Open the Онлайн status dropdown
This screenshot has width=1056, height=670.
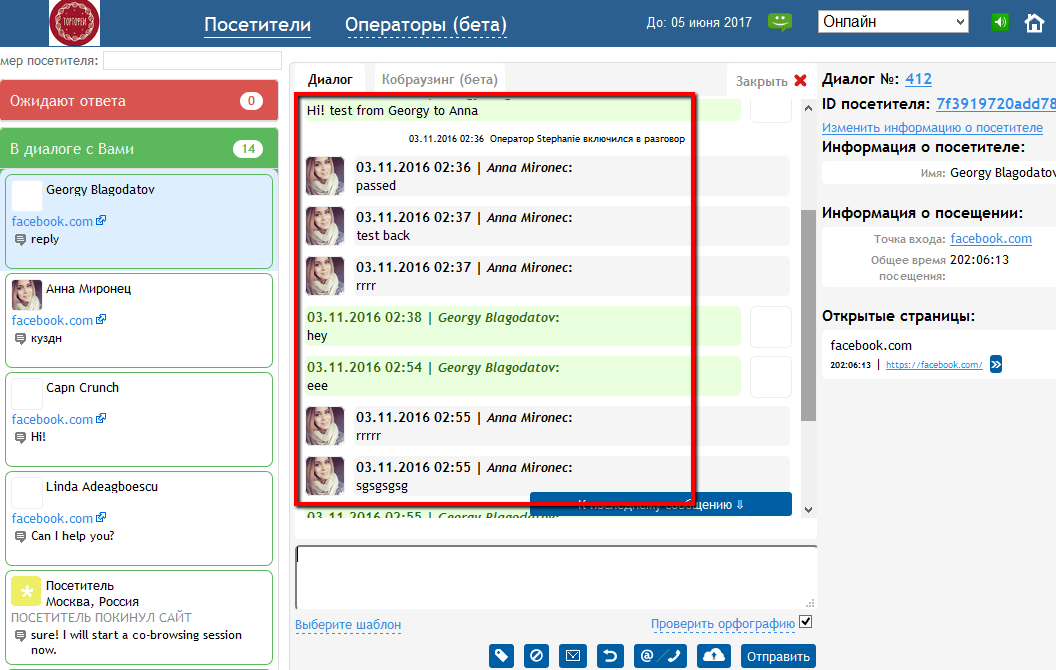pos(892,21)
